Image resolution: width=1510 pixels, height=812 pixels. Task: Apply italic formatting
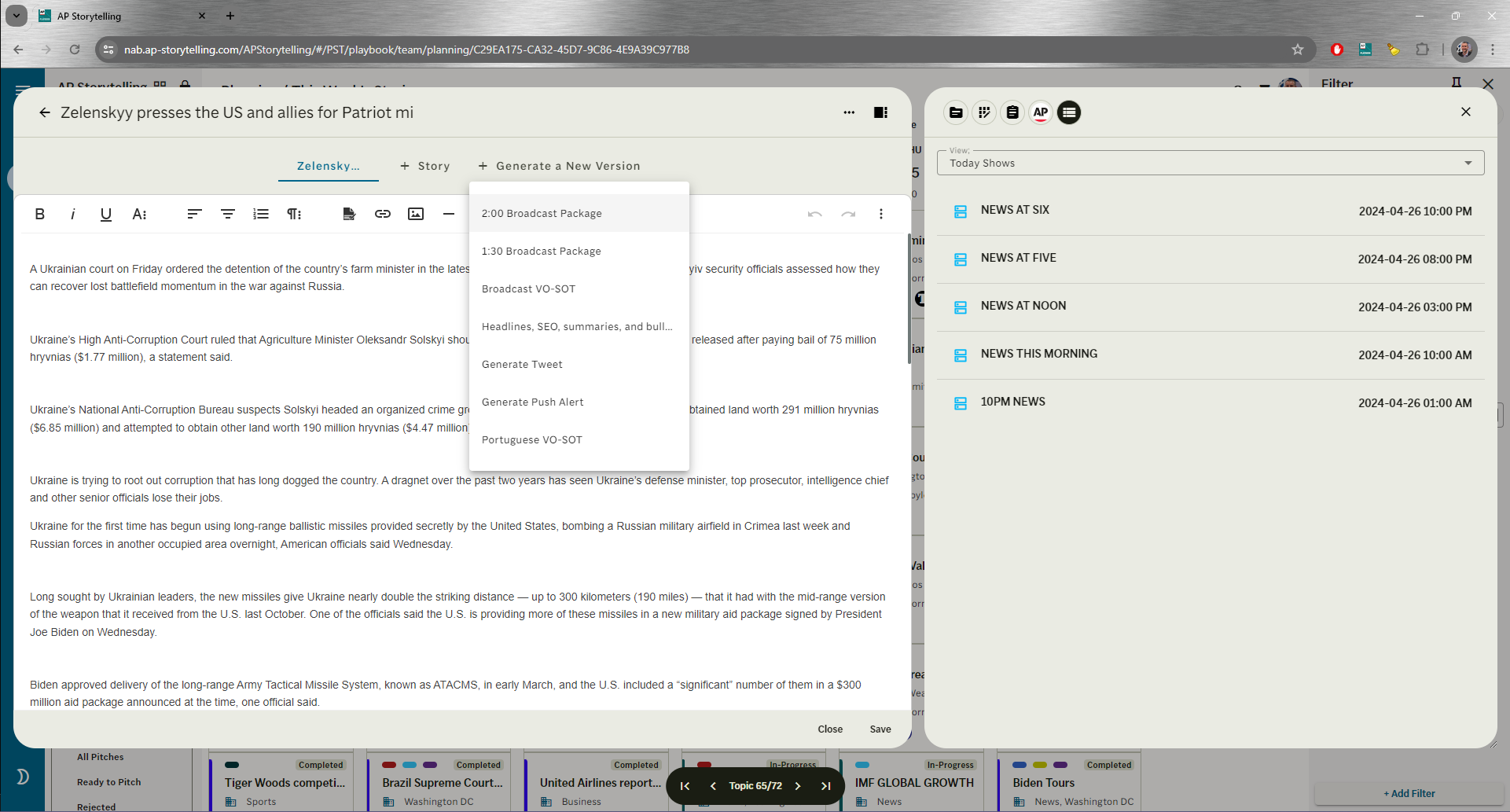click(x=72, y=214)
